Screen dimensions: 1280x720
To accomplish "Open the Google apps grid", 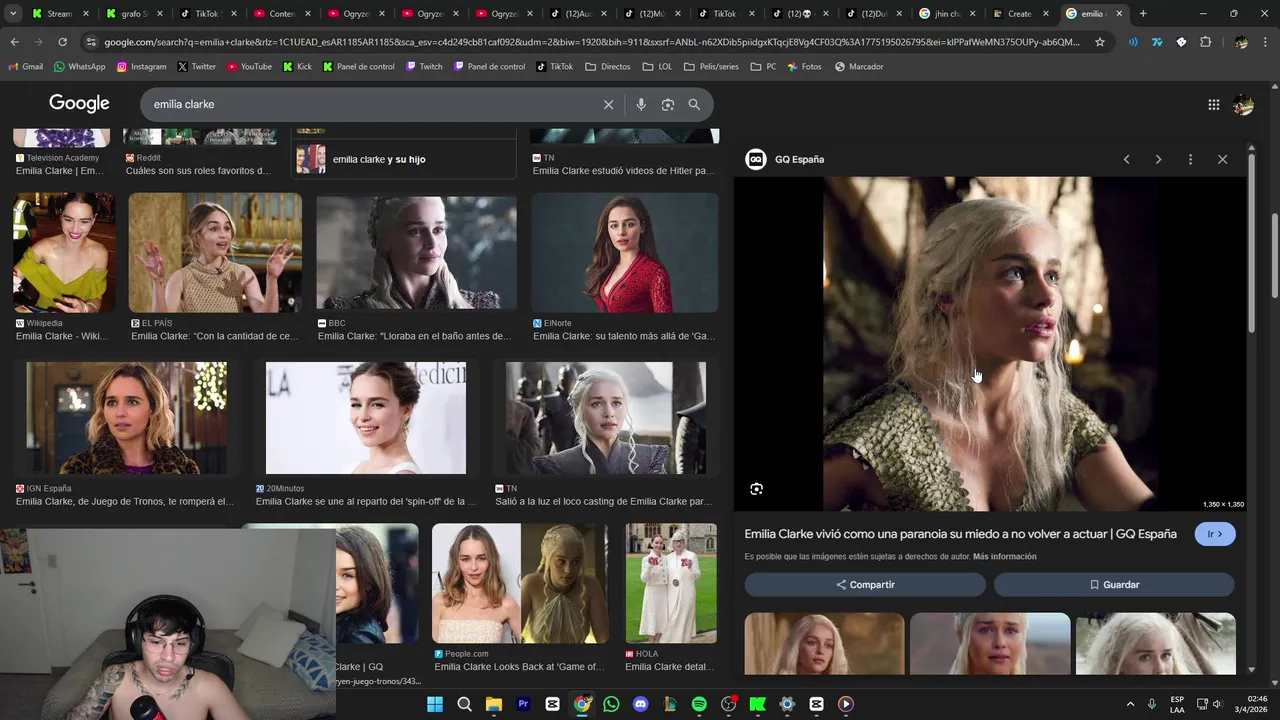I will click(1213, 104).
